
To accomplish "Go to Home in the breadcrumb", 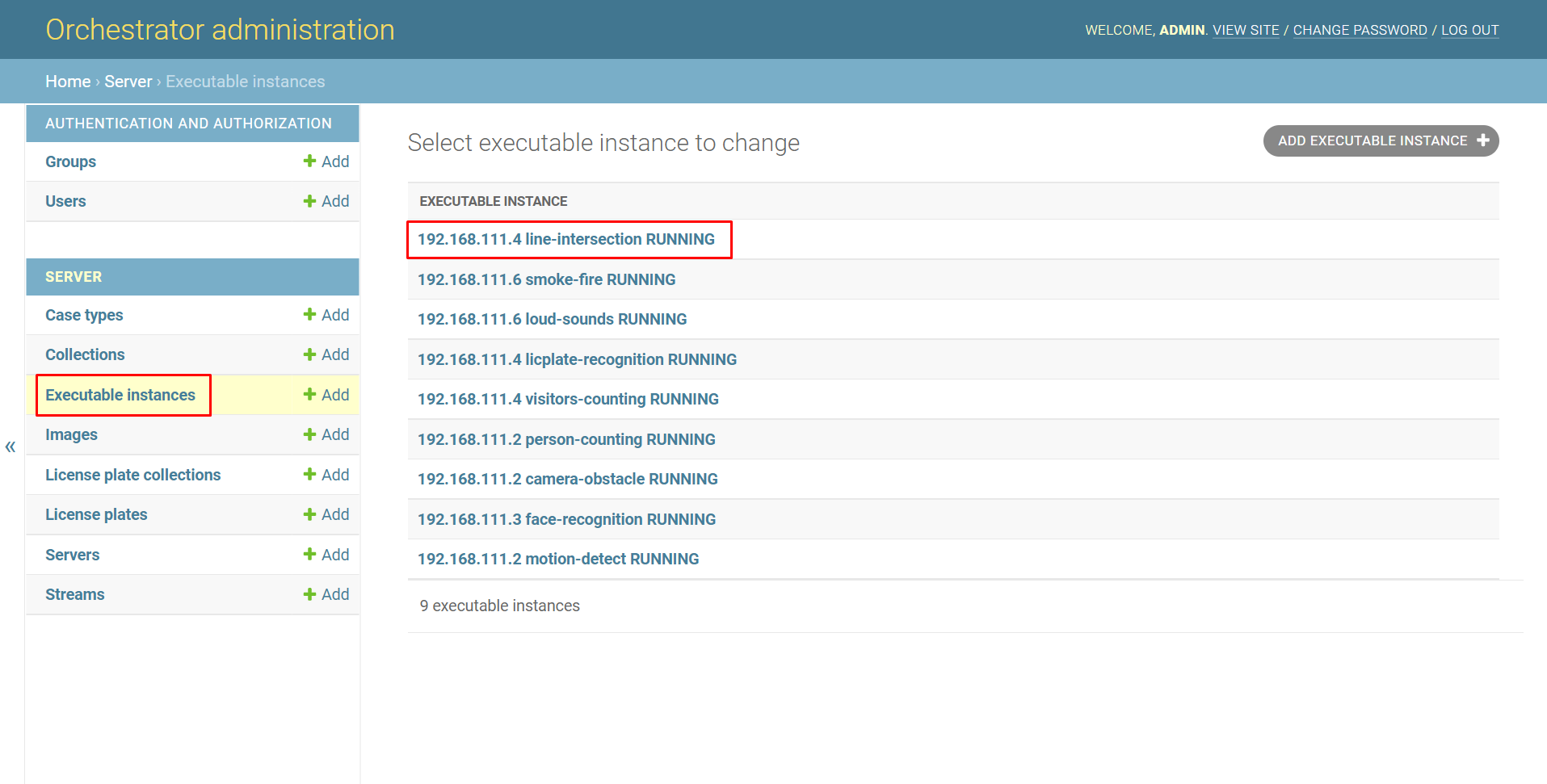I will pos(68,82).
